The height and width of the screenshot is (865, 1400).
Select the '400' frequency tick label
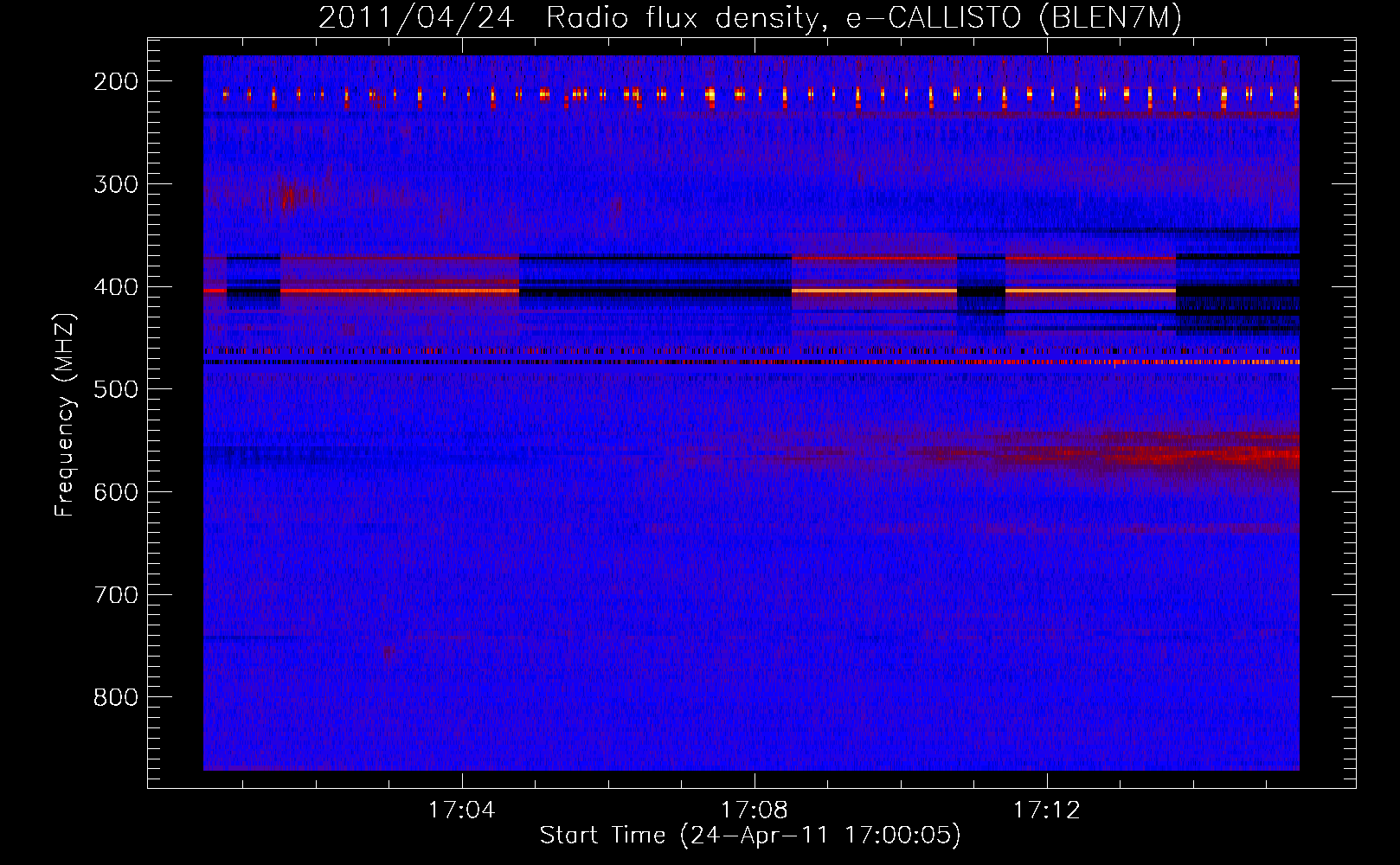pyautogui.click(x=115, y=287)
